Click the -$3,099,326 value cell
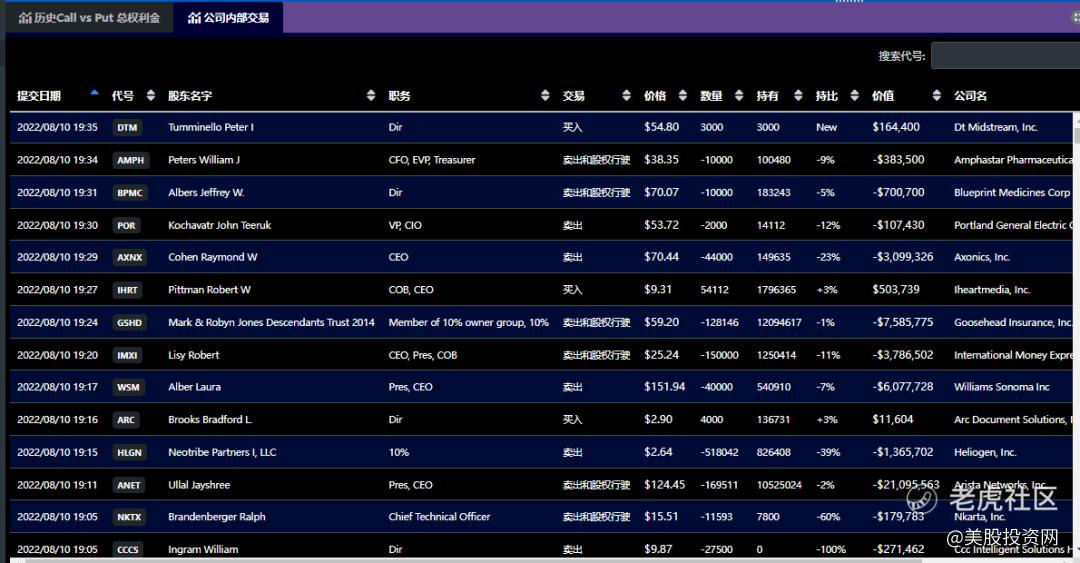 point(902,257)
